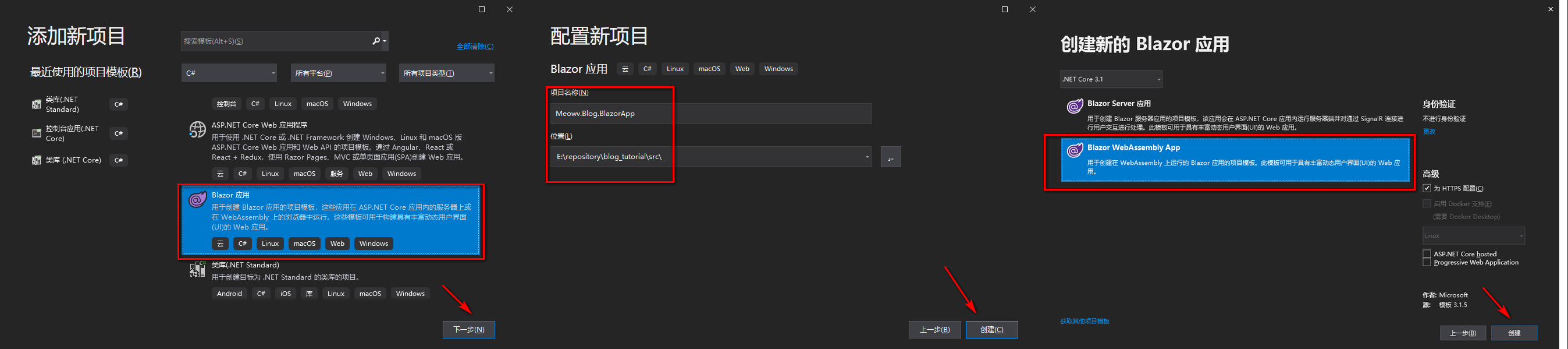Select the Blazor WebAssembly App icon
The image size is (1568, 349).
click(x=1075, y=150)
